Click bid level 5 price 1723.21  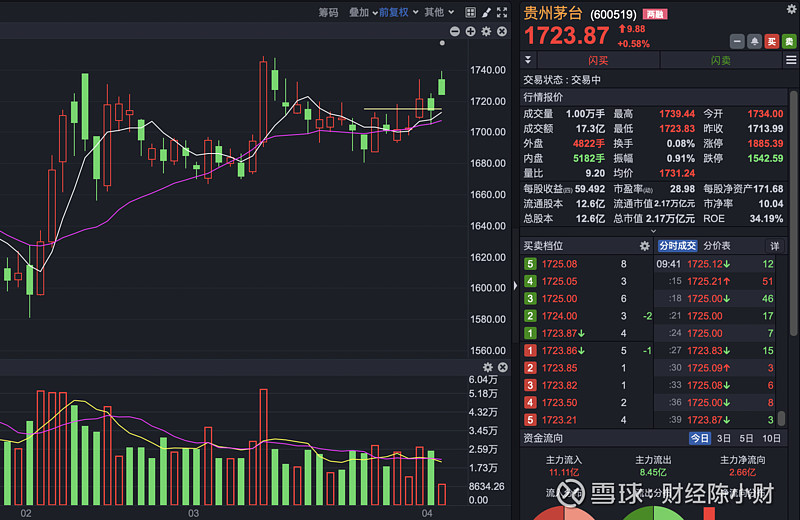point(559,420)
